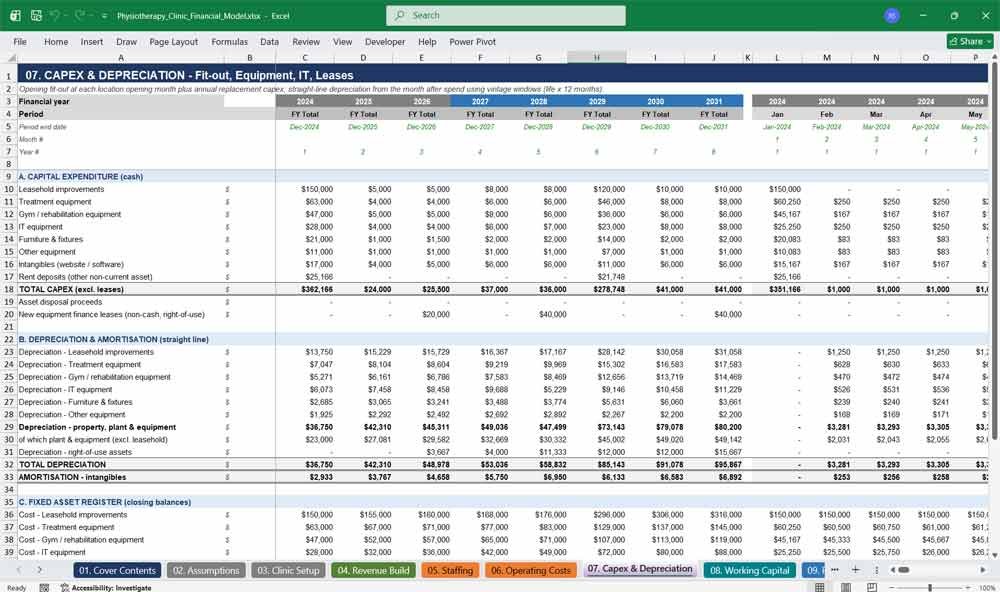Go to the 03. Clinic Setup sheet

point(288,570)
